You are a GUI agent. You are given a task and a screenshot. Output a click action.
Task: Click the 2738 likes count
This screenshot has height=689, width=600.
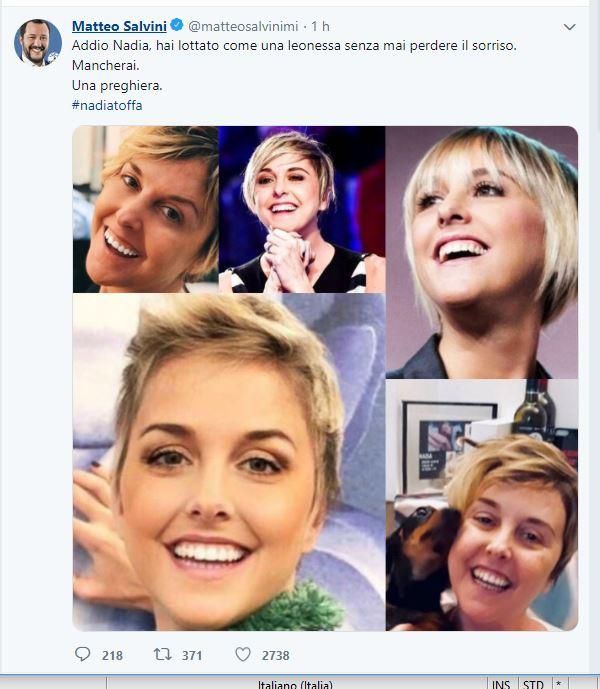coord(275,656)
